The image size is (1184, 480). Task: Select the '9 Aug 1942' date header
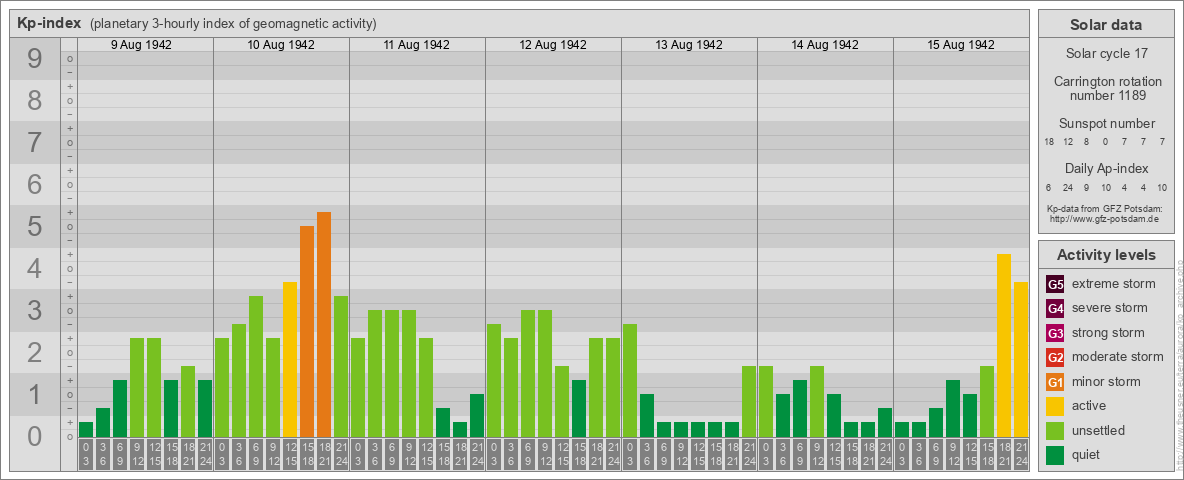tap(141, 45)
